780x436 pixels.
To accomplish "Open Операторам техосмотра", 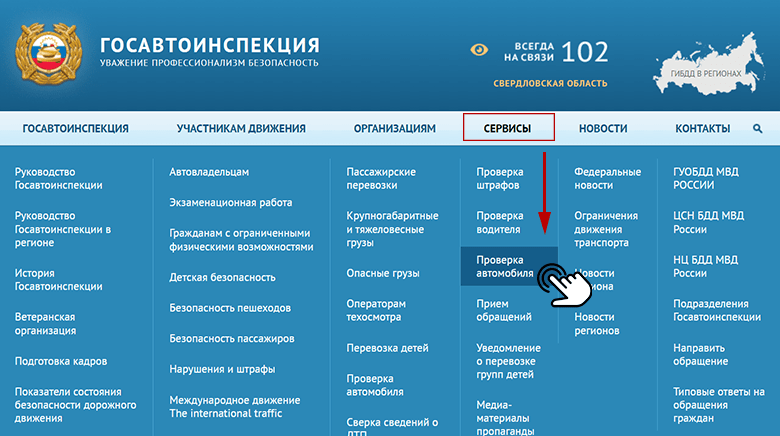I will [x=376, y=310].
